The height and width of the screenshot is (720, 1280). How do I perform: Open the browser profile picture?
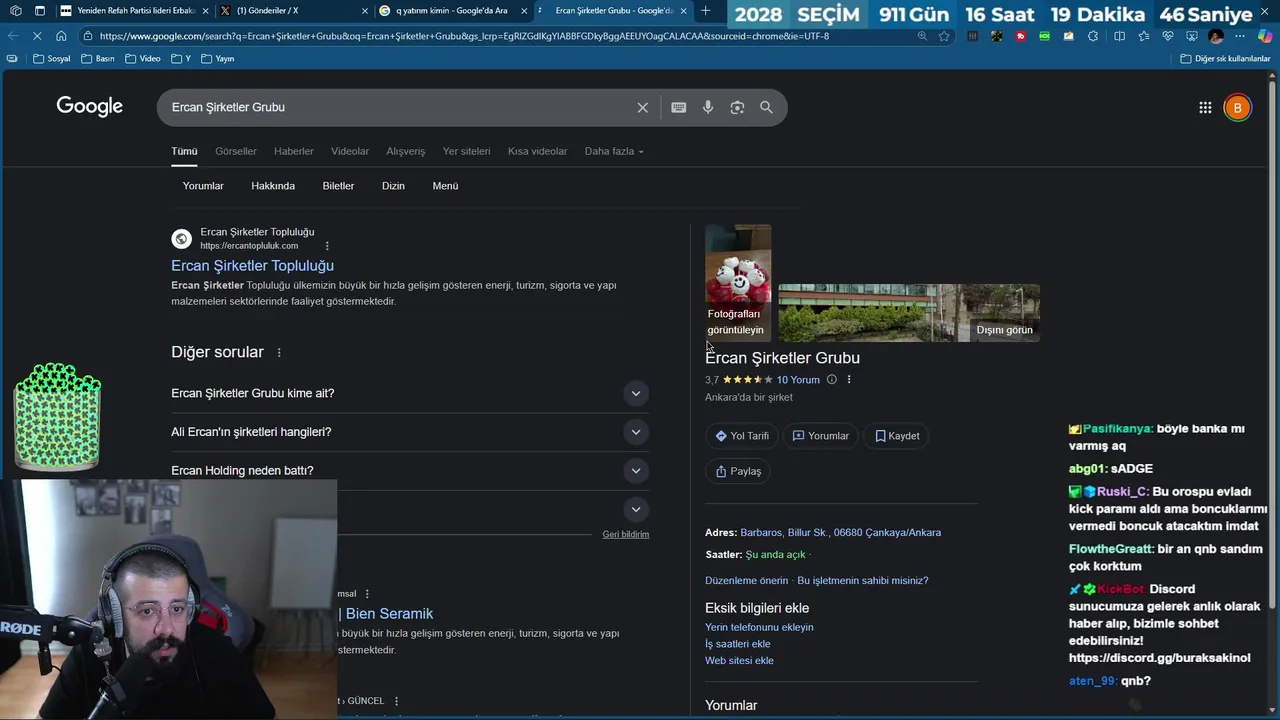click(1216, 36)
